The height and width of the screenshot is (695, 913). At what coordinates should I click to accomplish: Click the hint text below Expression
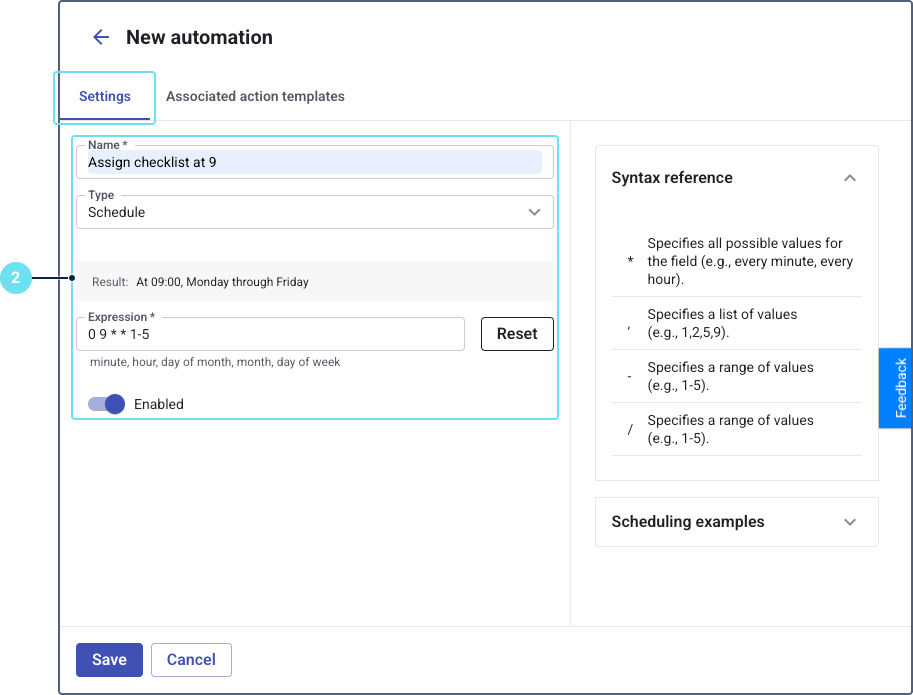pos(215,362)
